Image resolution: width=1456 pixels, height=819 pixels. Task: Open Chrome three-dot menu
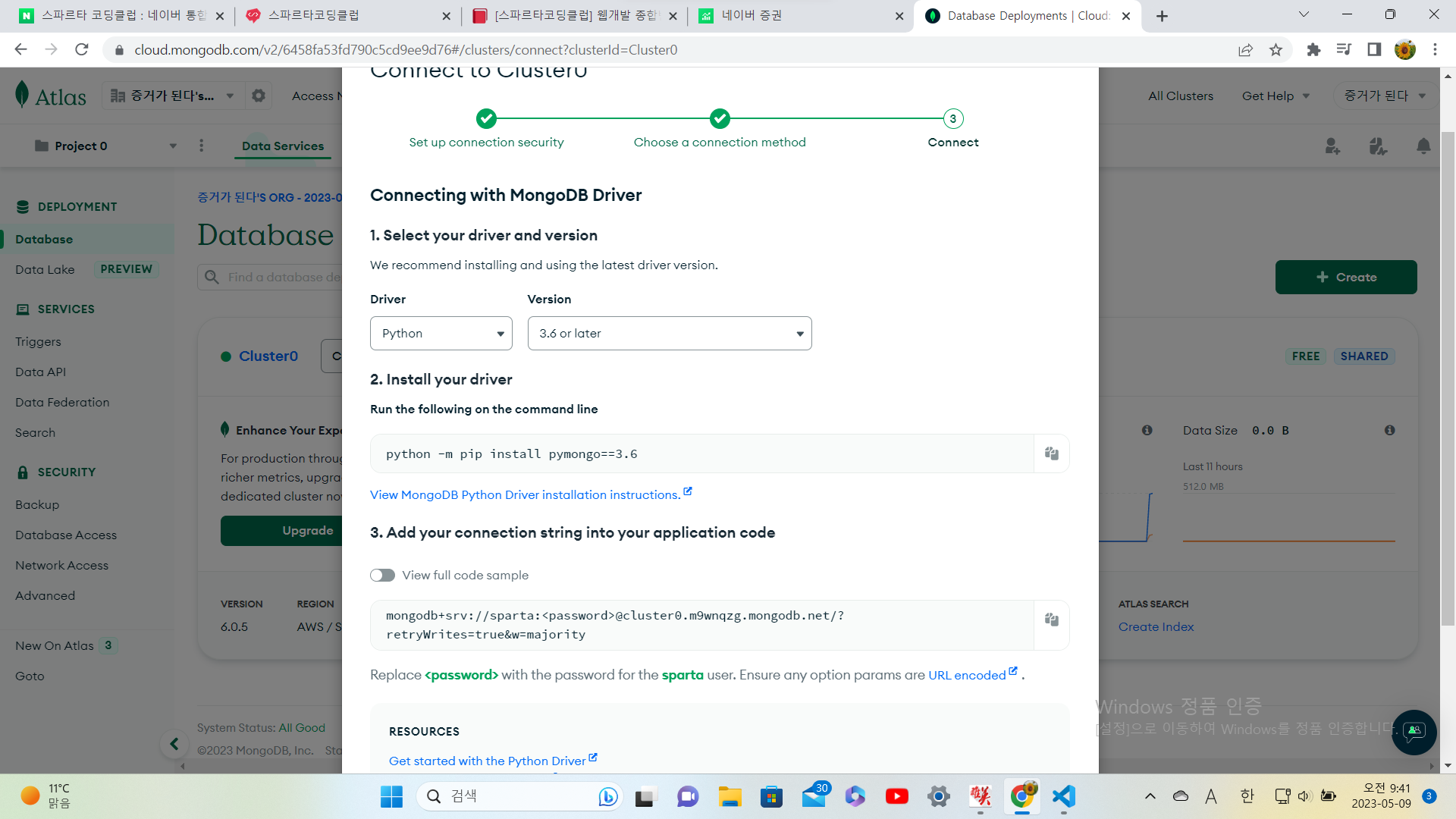click(x=1435, y=50)
